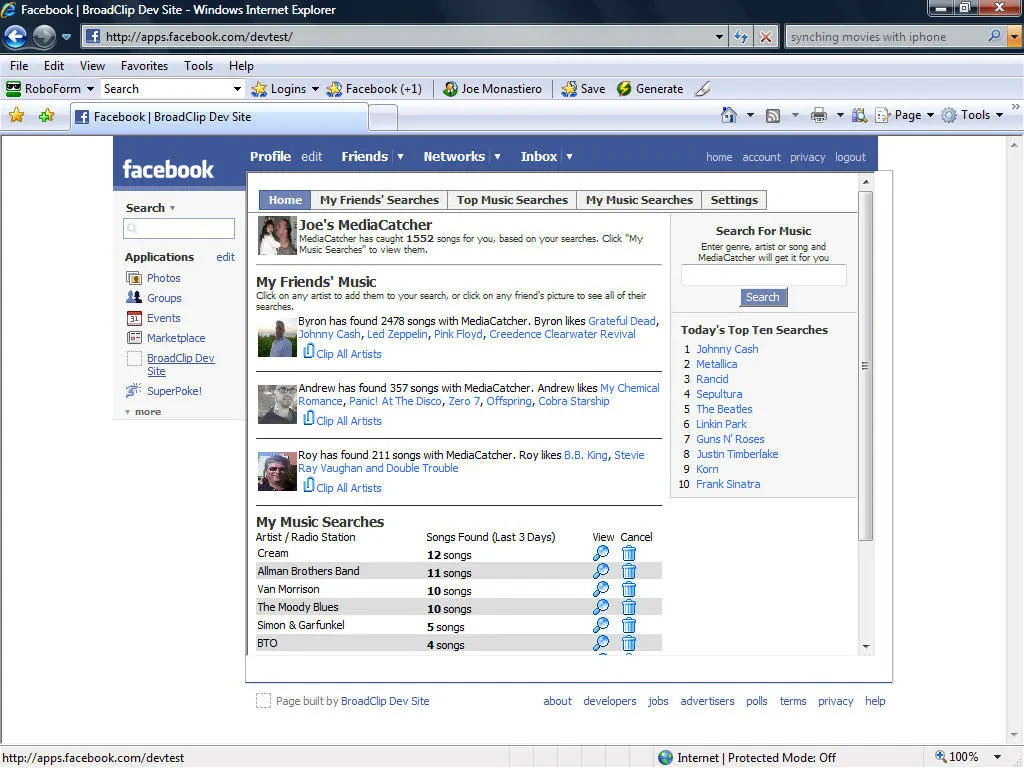Viewport: 1024px width, 768px height.
Task: Expand the RoboForm menu dropdown arrow
Action: (x=90, y=89)
